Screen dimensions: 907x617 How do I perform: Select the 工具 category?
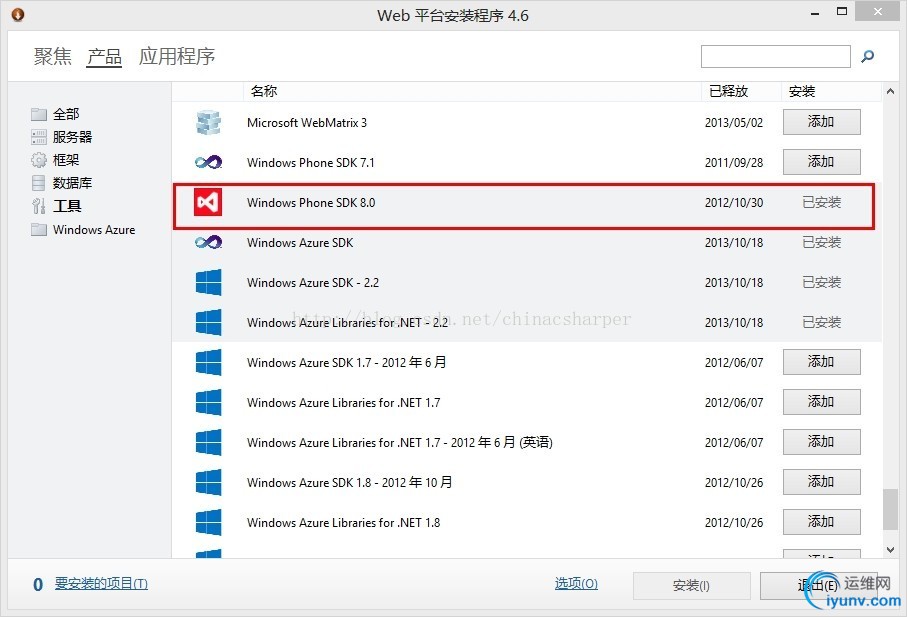click(x=67, y=206)
